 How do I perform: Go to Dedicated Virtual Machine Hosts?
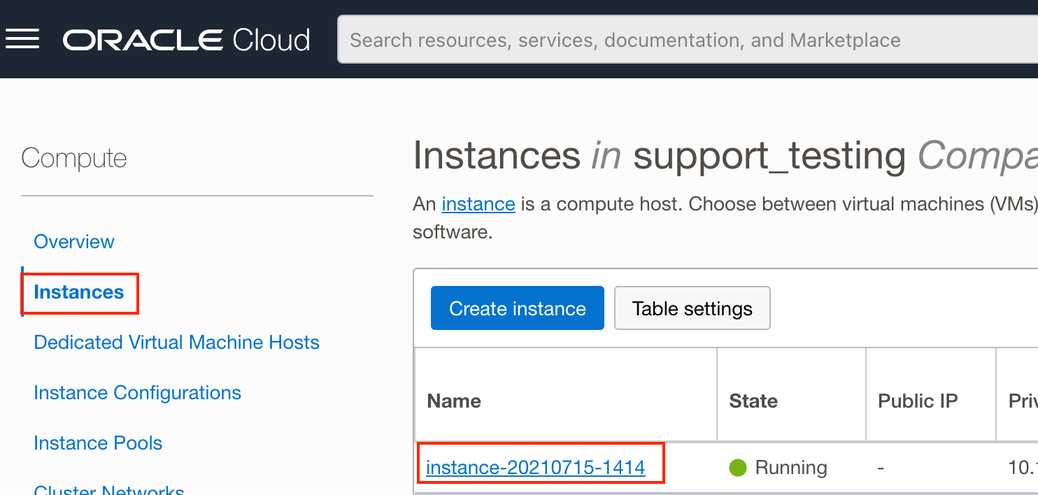click(176, 342)
